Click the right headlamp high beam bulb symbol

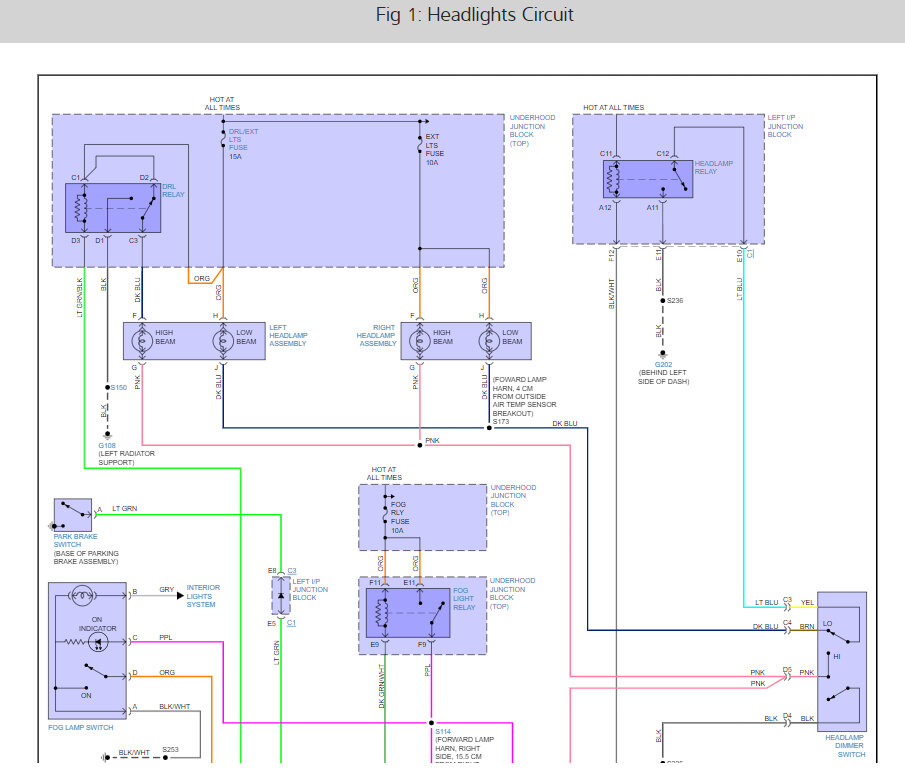(x=420, y=341)
